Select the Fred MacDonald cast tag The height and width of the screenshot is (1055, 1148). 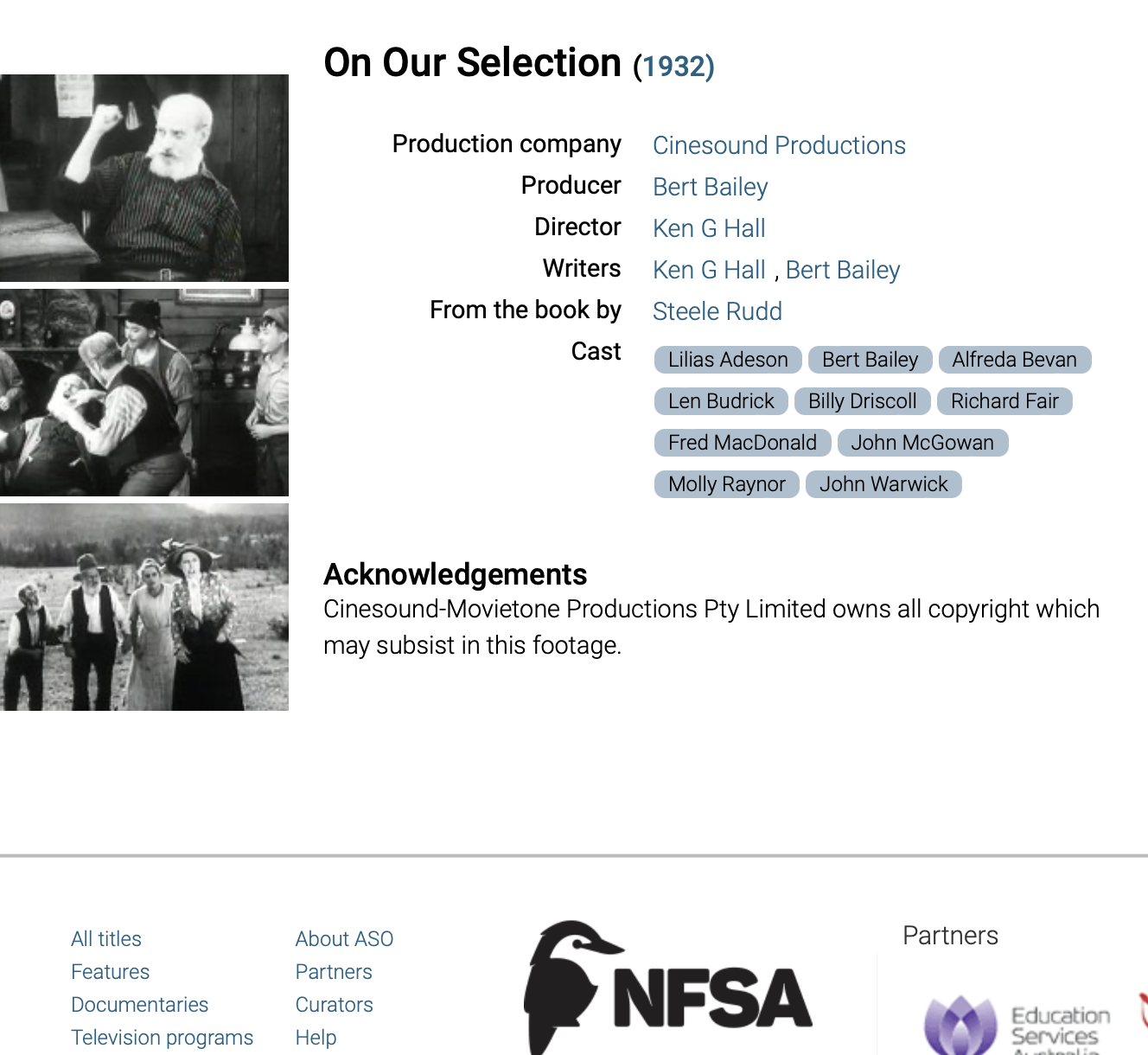tap(743, 443)
